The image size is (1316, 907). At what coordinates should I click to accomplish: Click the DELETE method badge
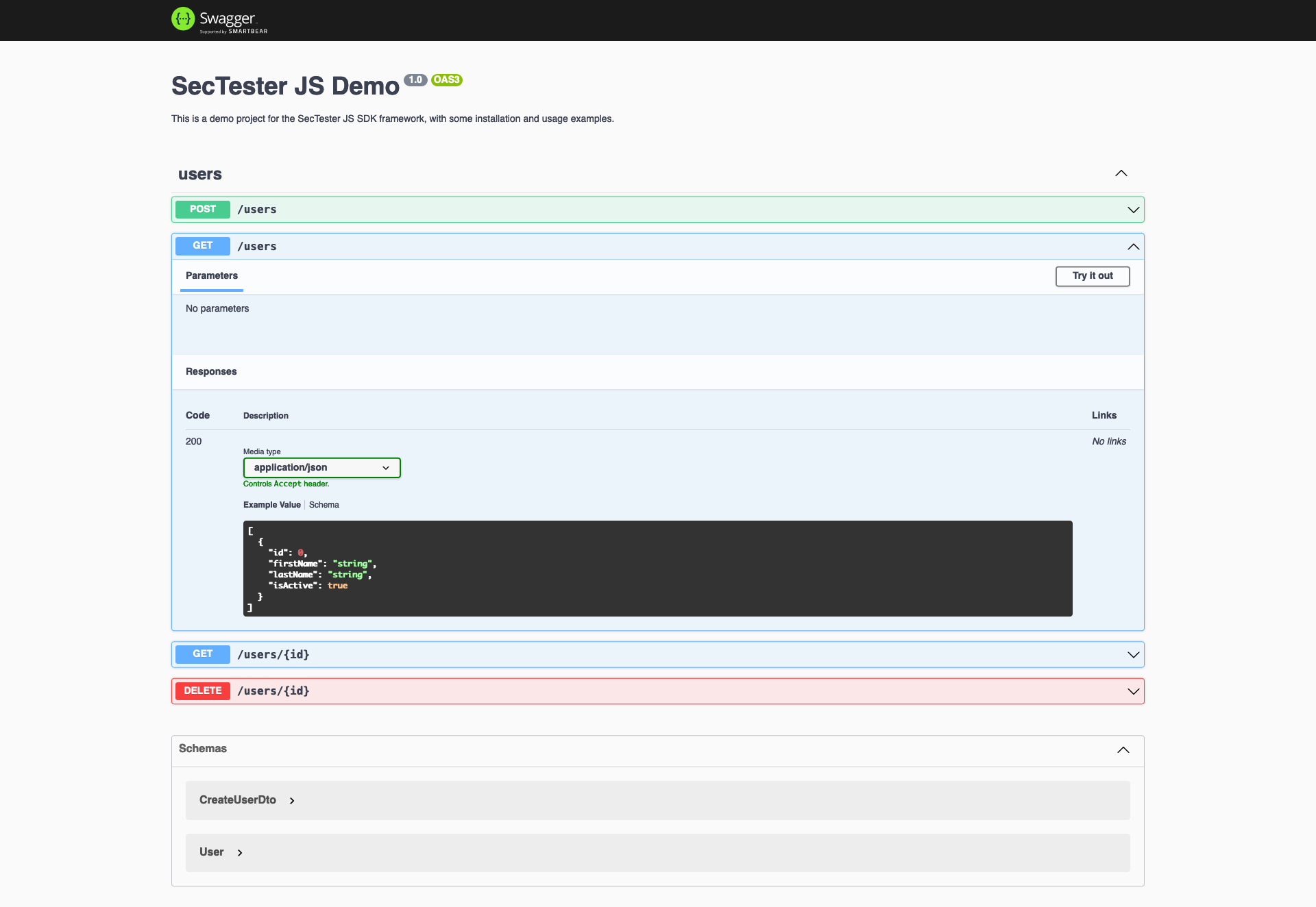coord(203,691)
